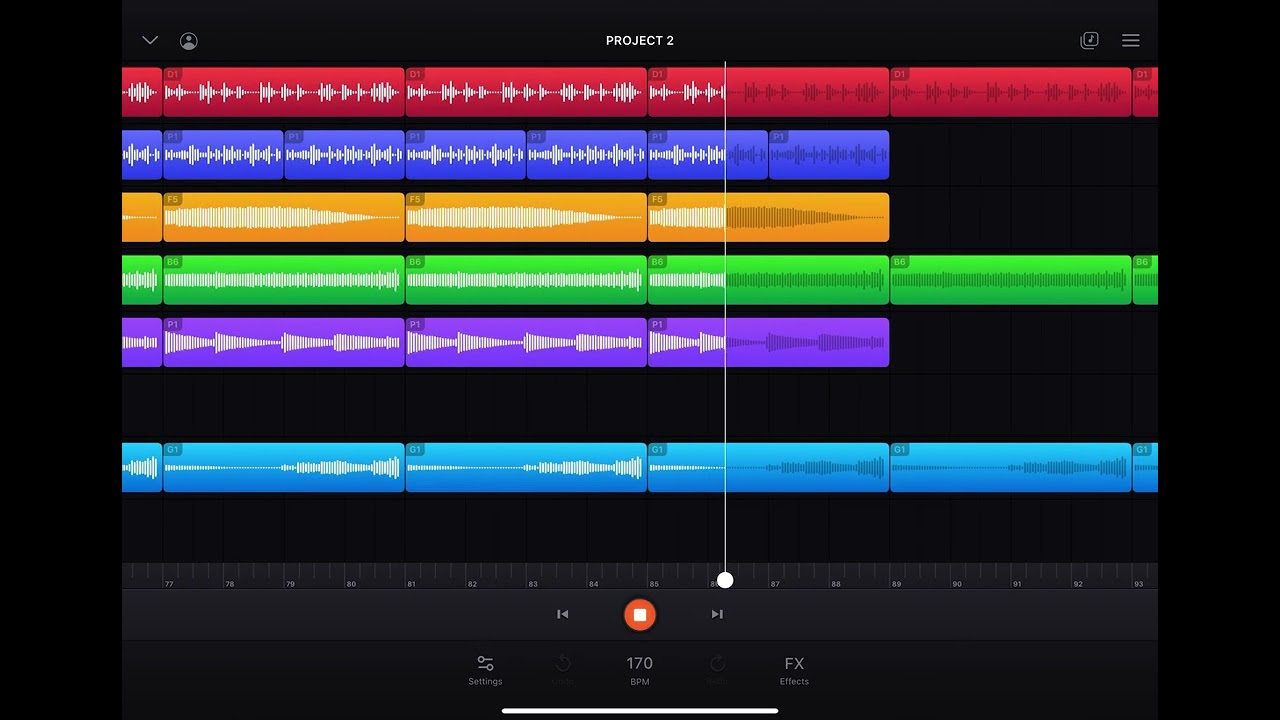The height and width of the screenshot is (720, 1280).
Task: Jump to bar 80 on the ruler
Action: point(350,584)
